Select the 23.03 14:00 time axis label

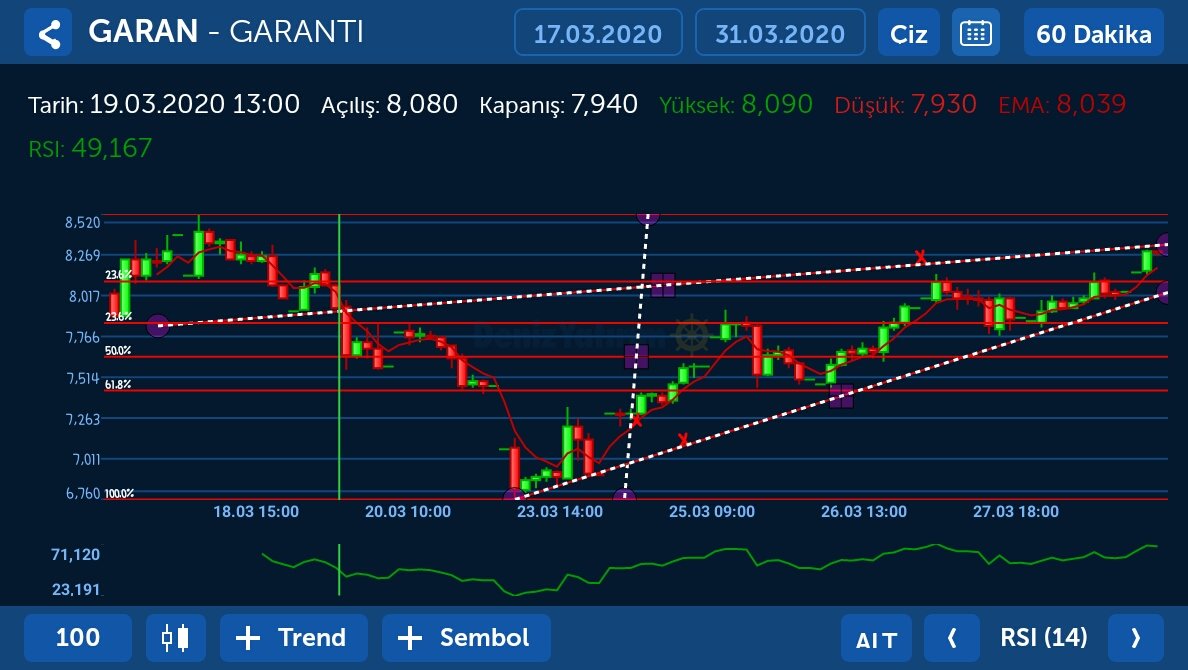coord(560,512)
